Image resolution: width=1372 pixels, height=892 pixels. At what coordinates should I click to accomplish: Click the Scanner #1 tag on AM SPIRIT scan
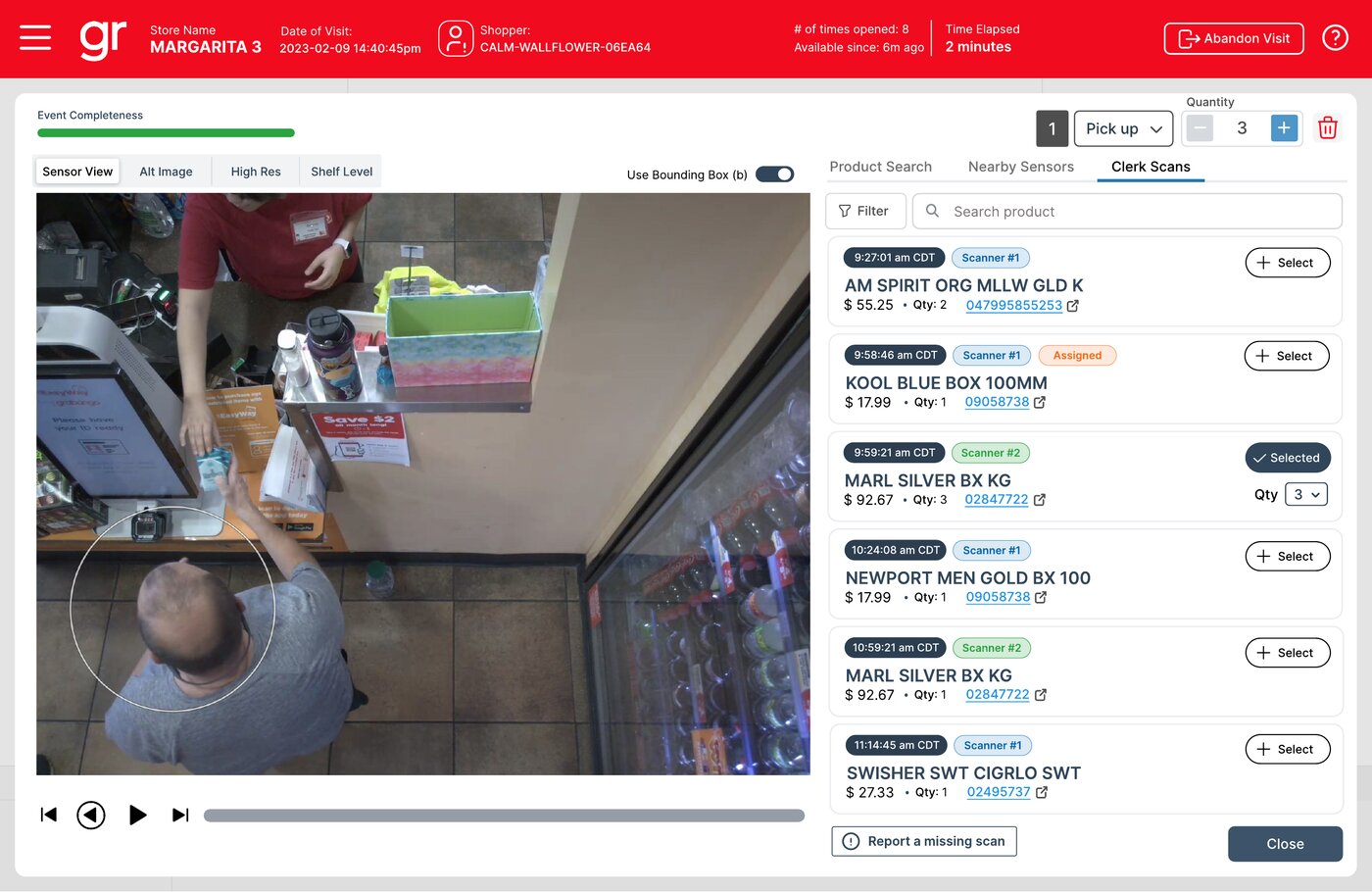click(x=991, y=258)
